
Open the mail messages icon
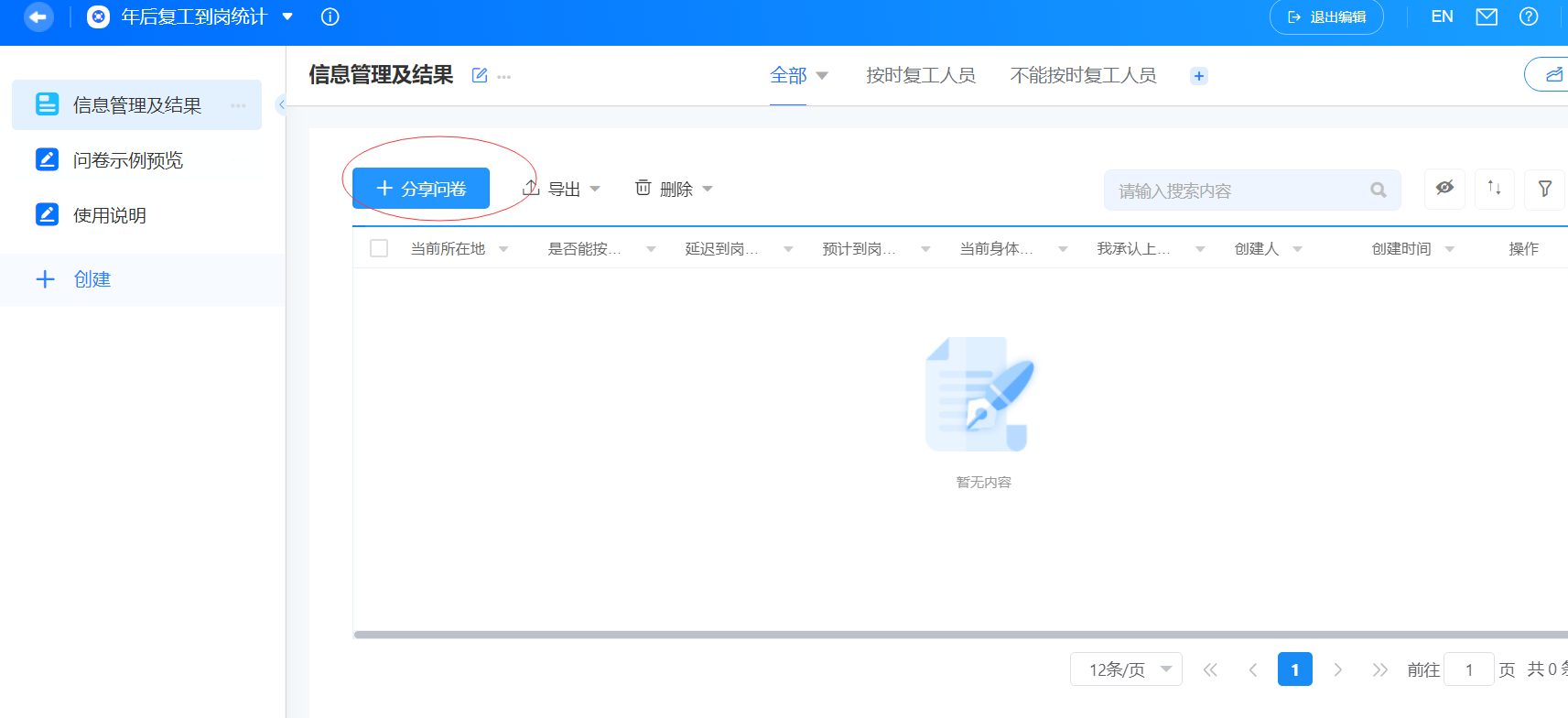coord(1487,16)
